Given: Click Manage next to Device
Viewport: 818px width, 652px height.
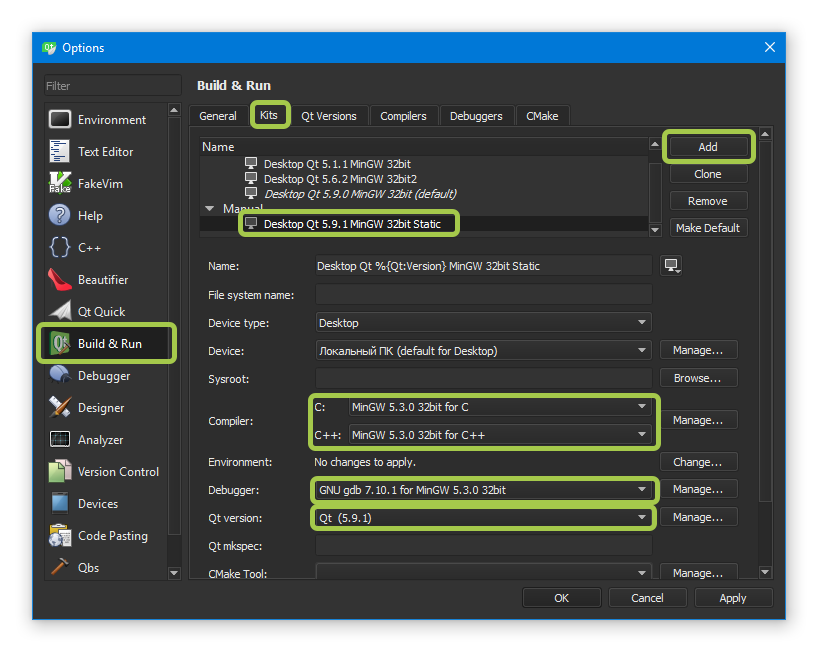Looking at the screenshot, I should (x=698, y=350).
